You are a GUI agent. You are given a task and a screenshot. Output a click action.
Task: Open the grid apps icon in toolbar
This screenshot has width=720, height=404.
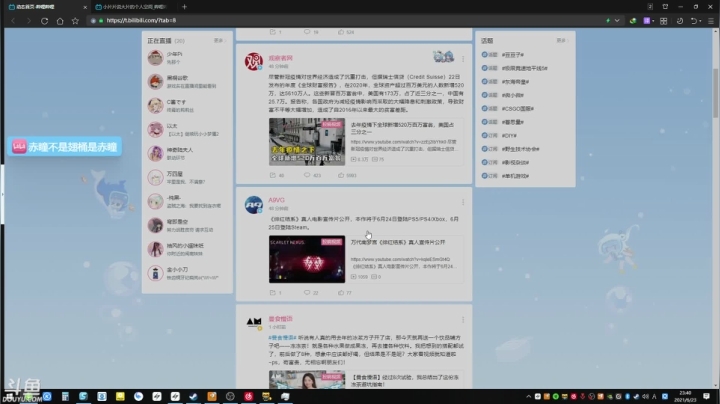664,21
